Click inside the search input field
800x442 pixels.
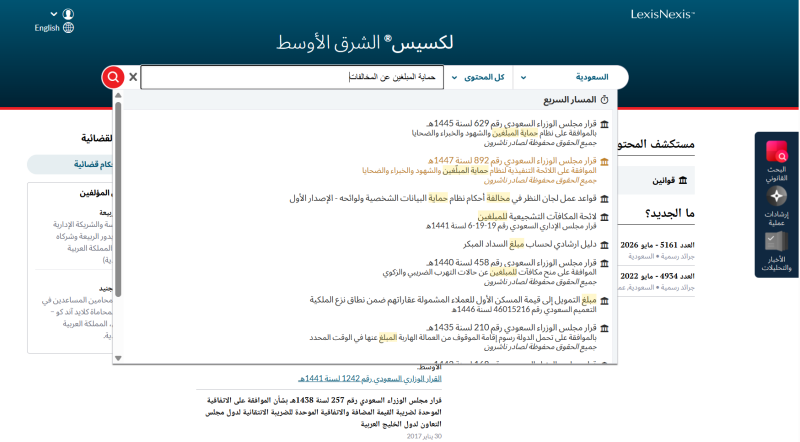click(x=292, y=77)
